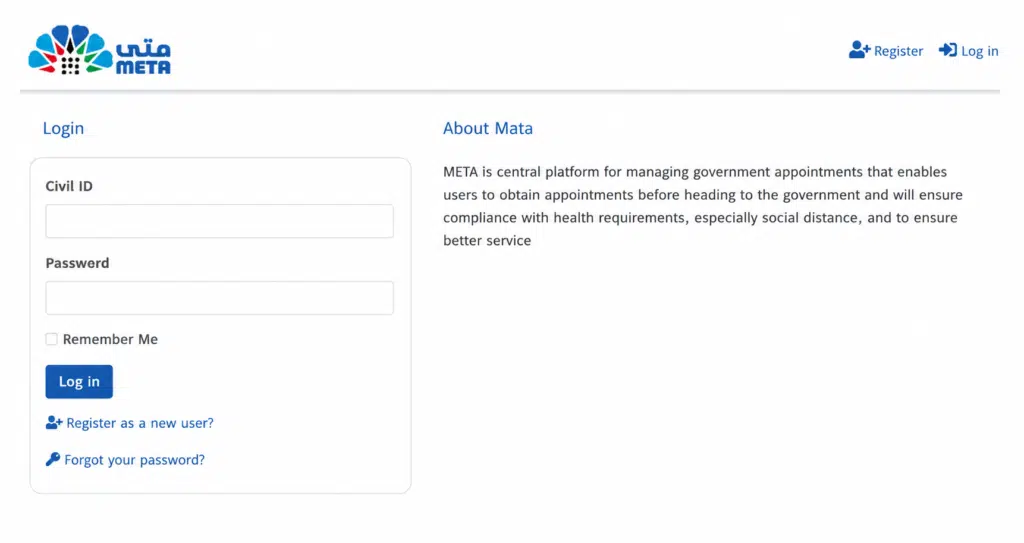1024x543 pixels.
Task: Click the 'Password' field label
Action: click(x=77, y=263)
